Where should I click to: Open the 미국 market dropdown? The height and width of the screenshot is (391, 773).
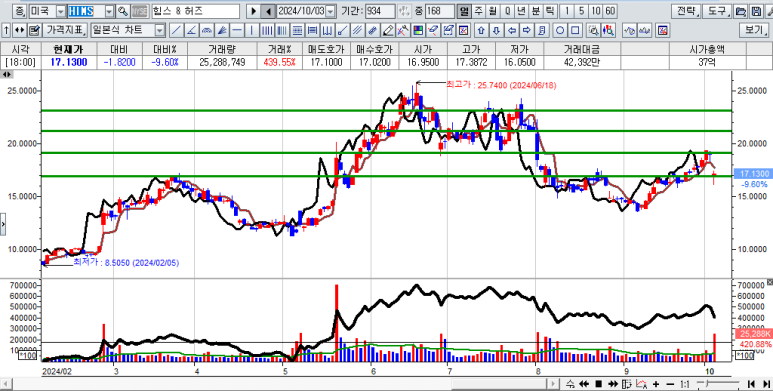(x=61, y=11)
